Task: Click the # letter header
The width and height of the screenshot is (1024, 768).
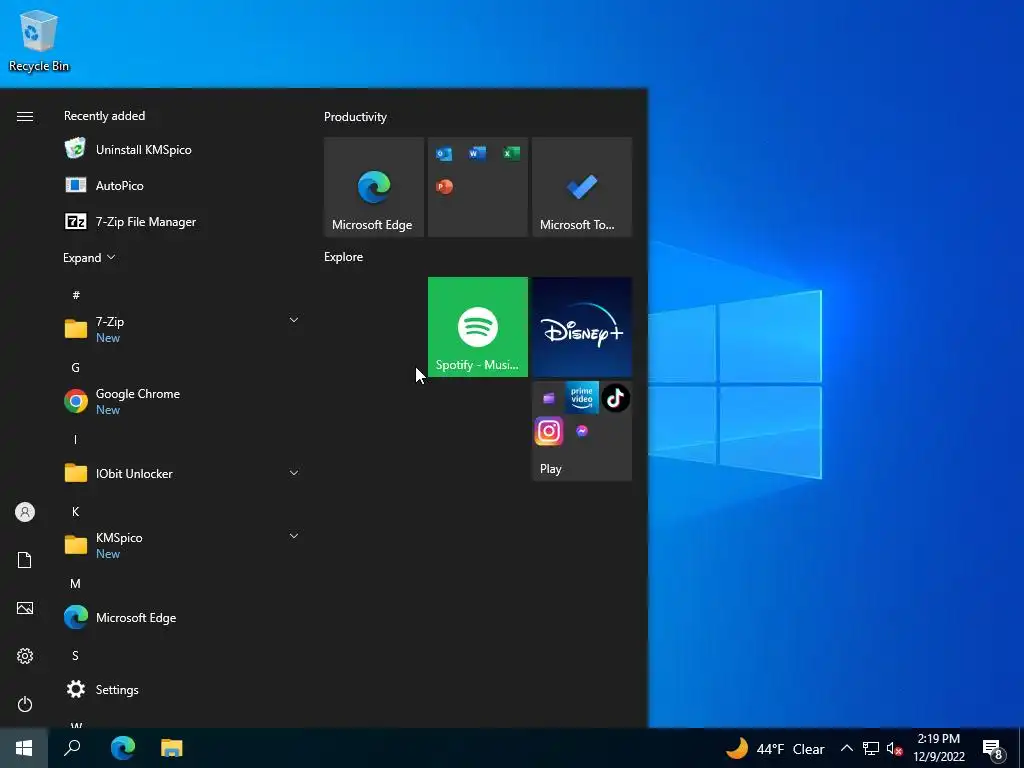Action: (x=76, y=295)
